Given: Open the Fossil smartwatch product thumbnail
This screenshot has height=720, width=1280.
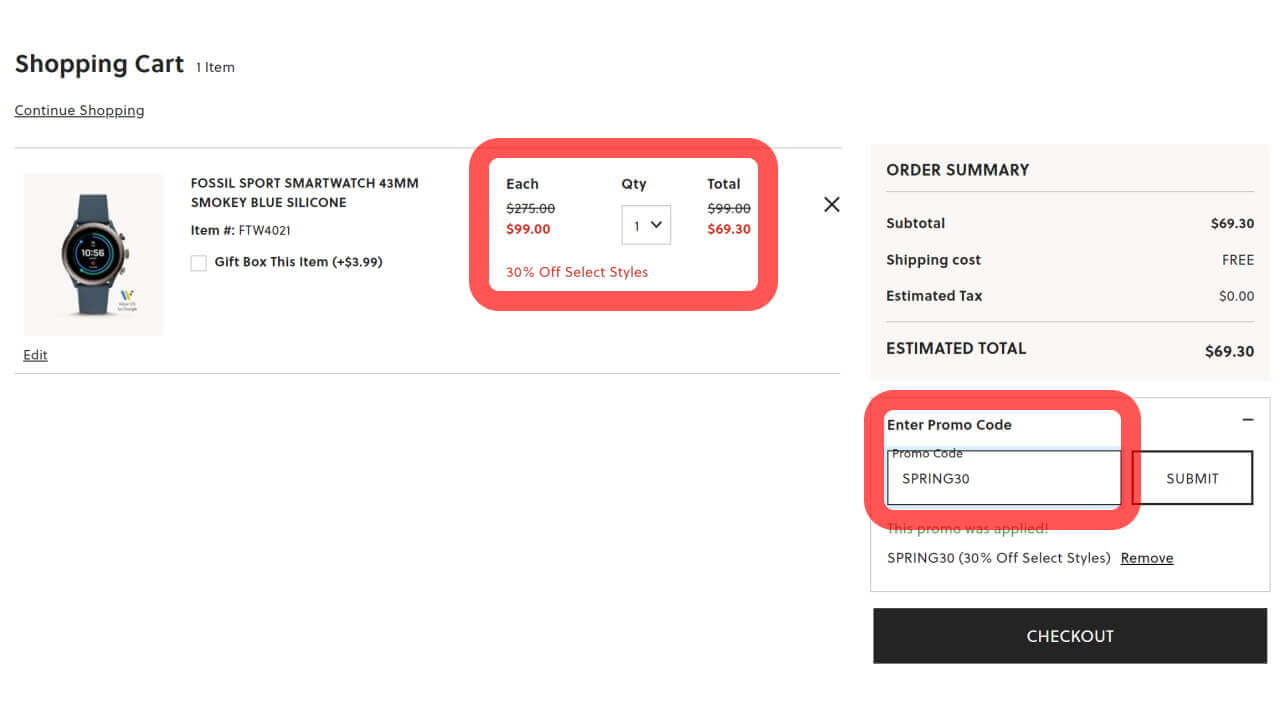Looking at the screenshot, I should (93, 254).
